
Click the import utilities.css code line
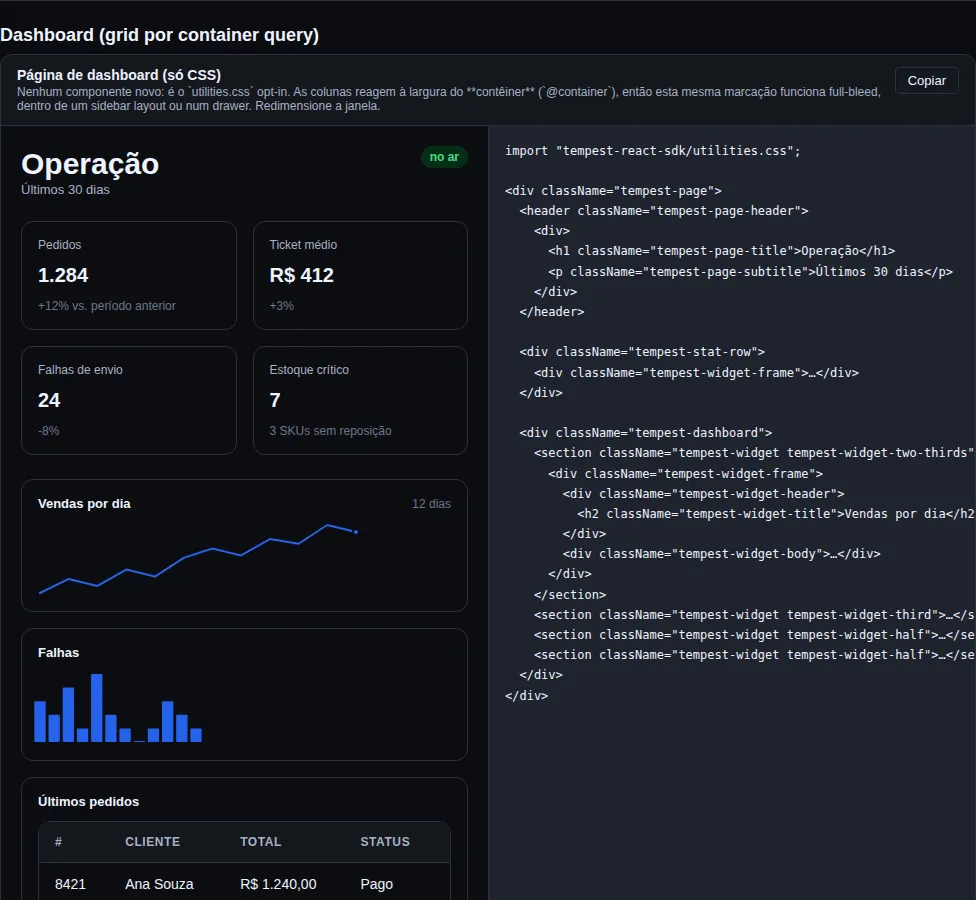coord(652,151)
